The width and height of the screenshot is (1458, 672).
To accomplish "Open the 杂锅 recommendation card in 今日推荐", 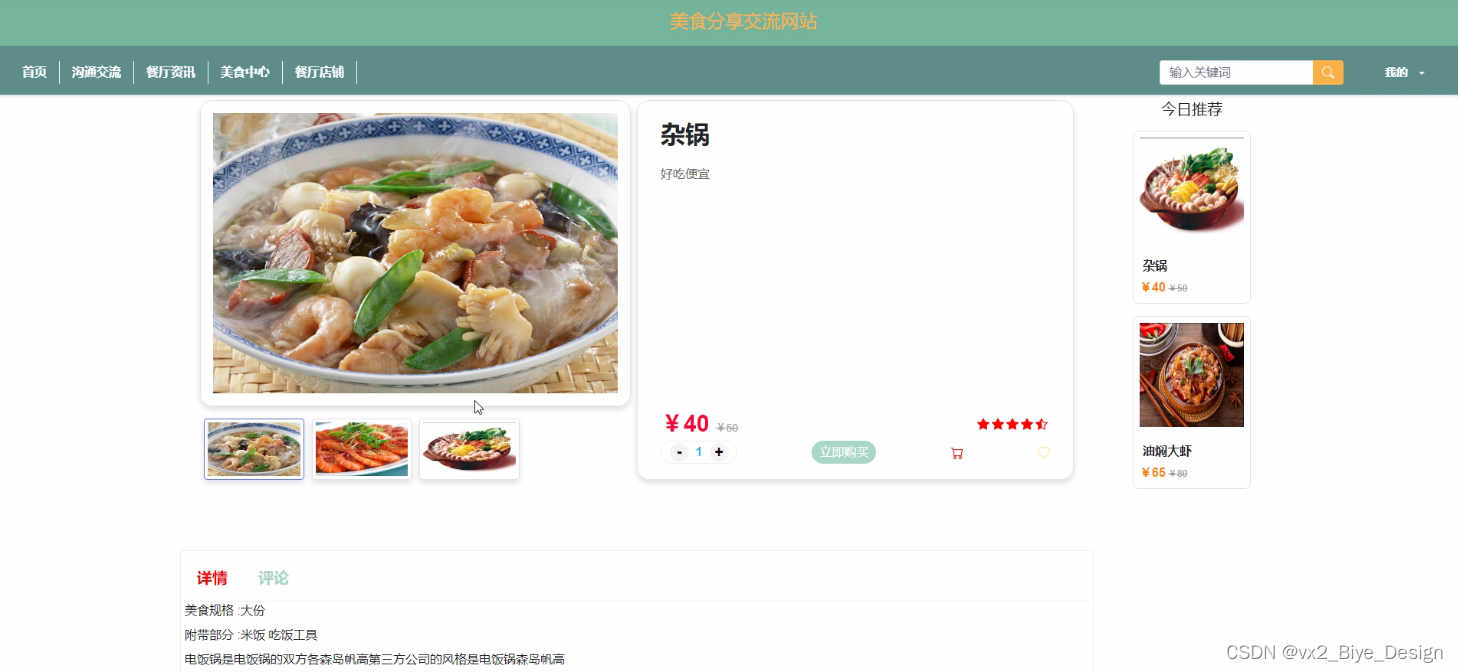I will 1192,217.
